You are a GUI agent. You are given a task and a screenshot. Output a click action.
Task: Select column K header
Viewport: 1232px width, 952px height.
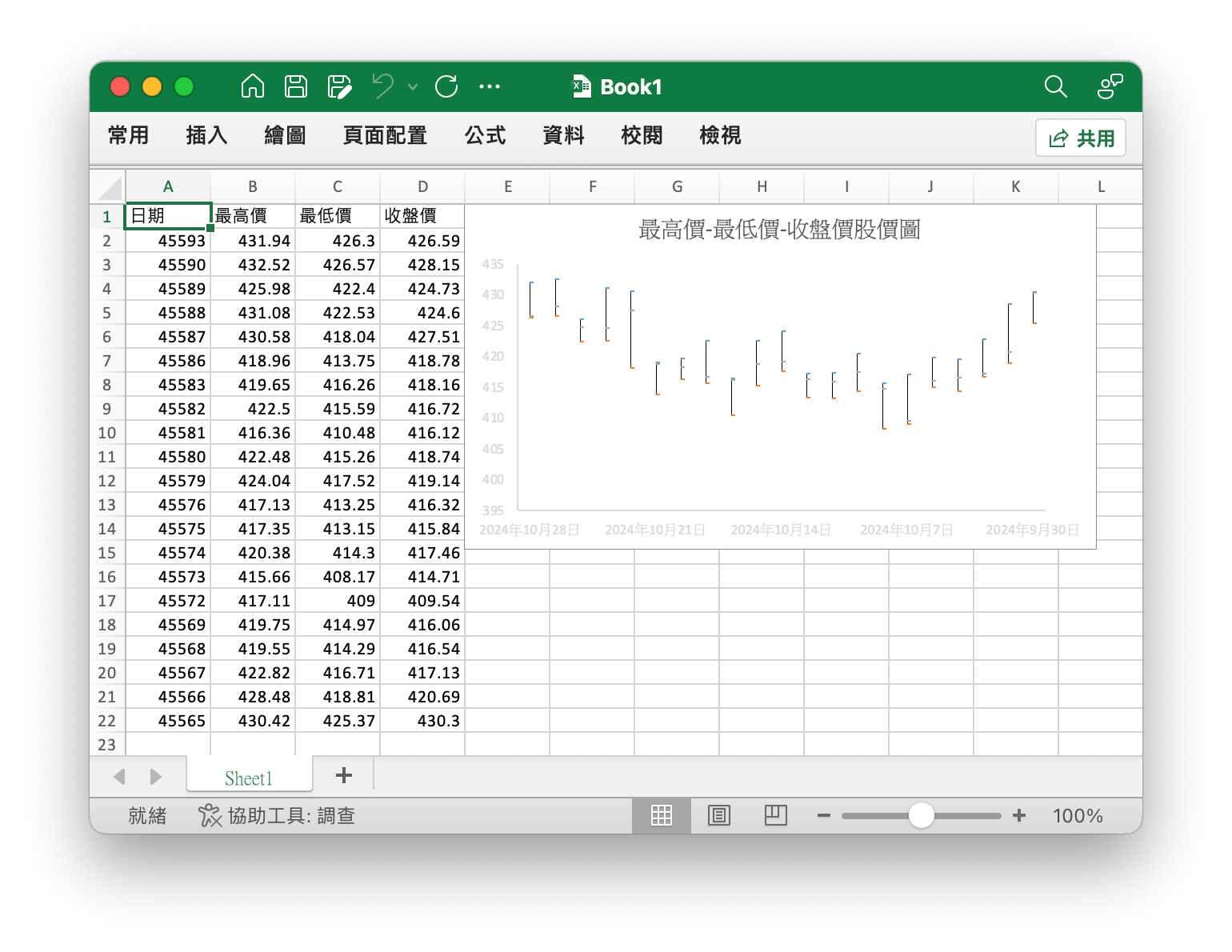coord(1016,186)
